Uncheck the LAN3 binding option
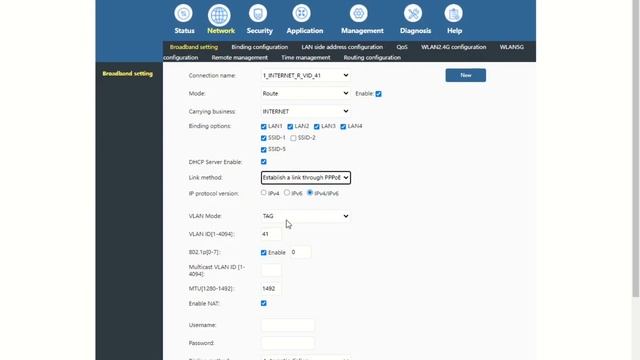The image size is (640, 360). click(x=317, y=127)
